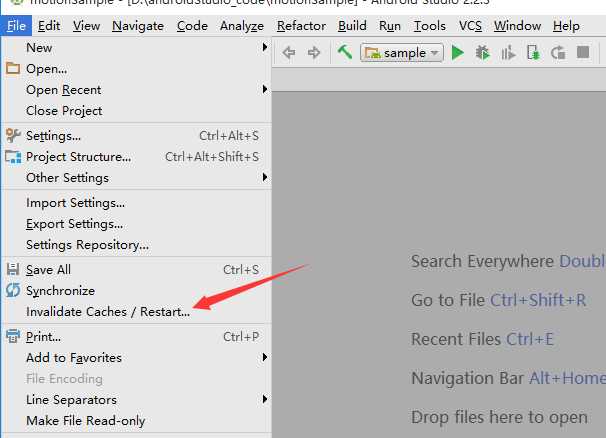606x438 pixels.
Task: Open the Help menu
Action: point(566,26)
